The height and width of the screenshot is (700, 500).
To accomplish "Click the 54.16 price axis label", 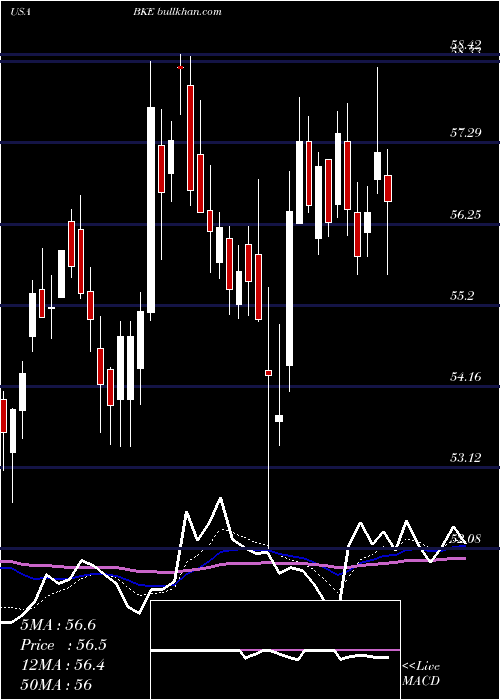I will point(466,377).
